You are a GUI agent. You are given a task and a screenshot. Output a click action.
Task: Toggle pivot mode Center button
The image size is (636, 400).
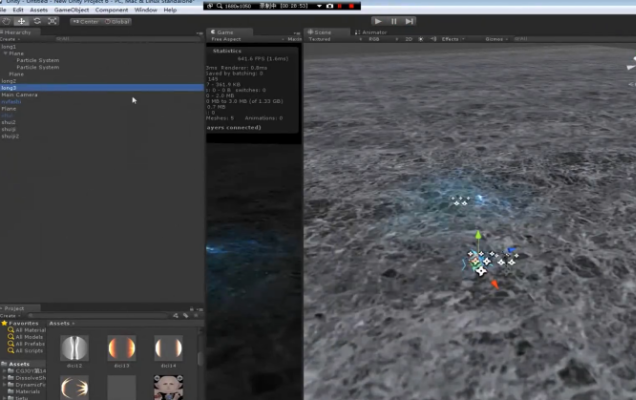pyautogui.click(x=86, y=21)
